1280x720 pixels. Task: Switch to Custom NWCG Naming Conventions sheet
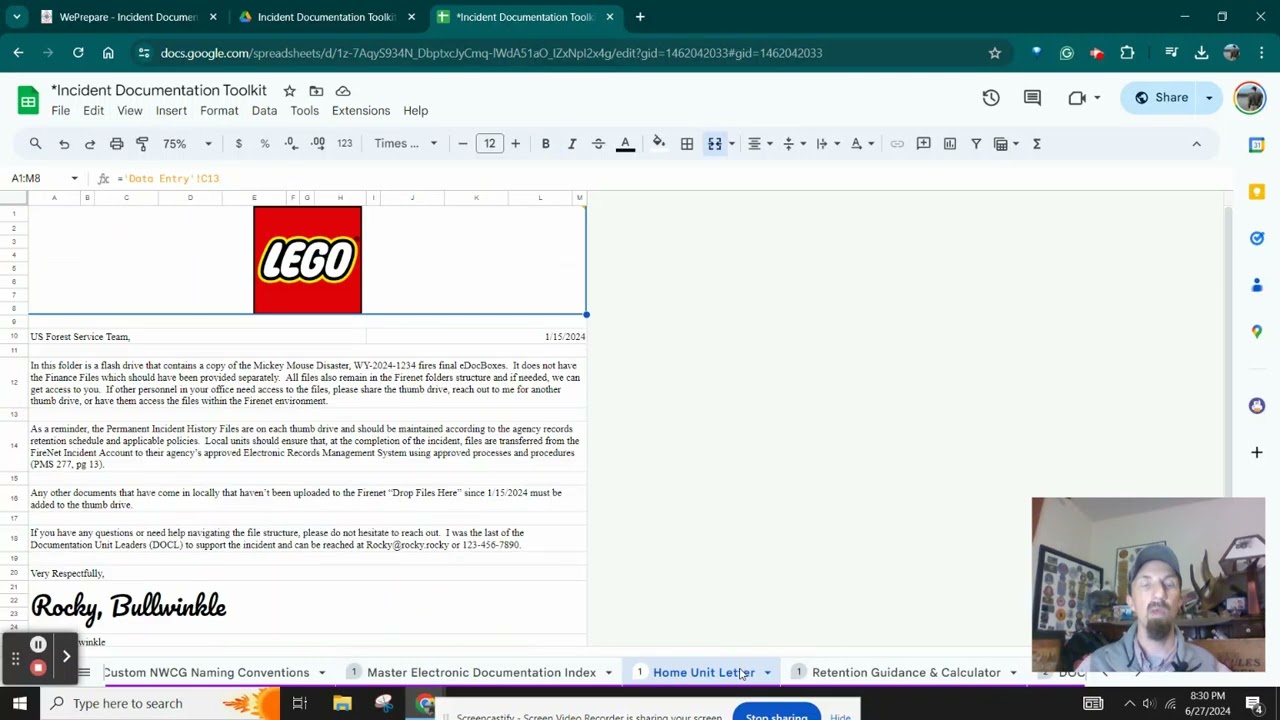click(206, 673)
